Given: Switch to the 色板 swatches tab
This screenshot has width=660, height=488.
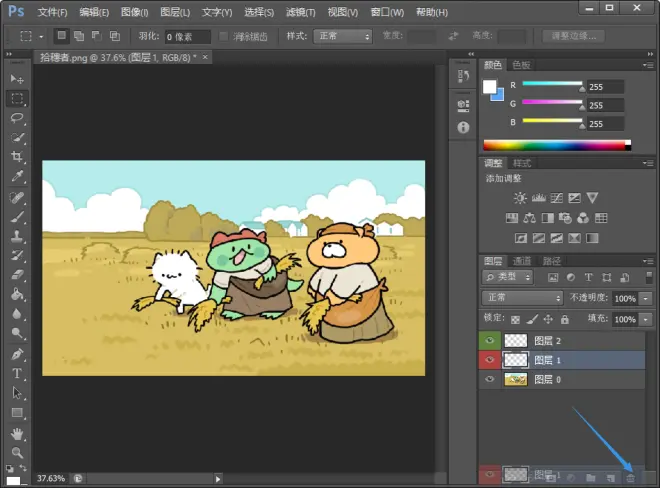Looking at the screenshot, I should [521, 65].
